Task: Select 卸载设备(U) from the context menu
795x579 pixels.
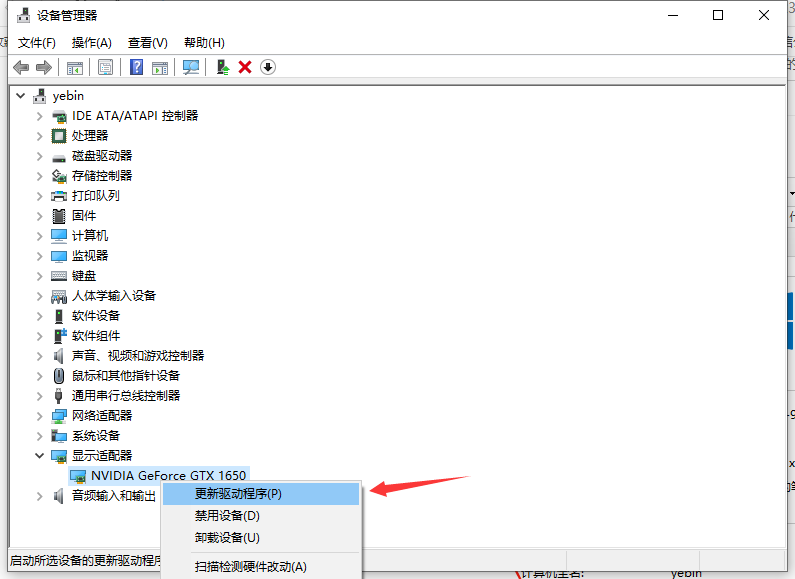Action: click(227, 538)
